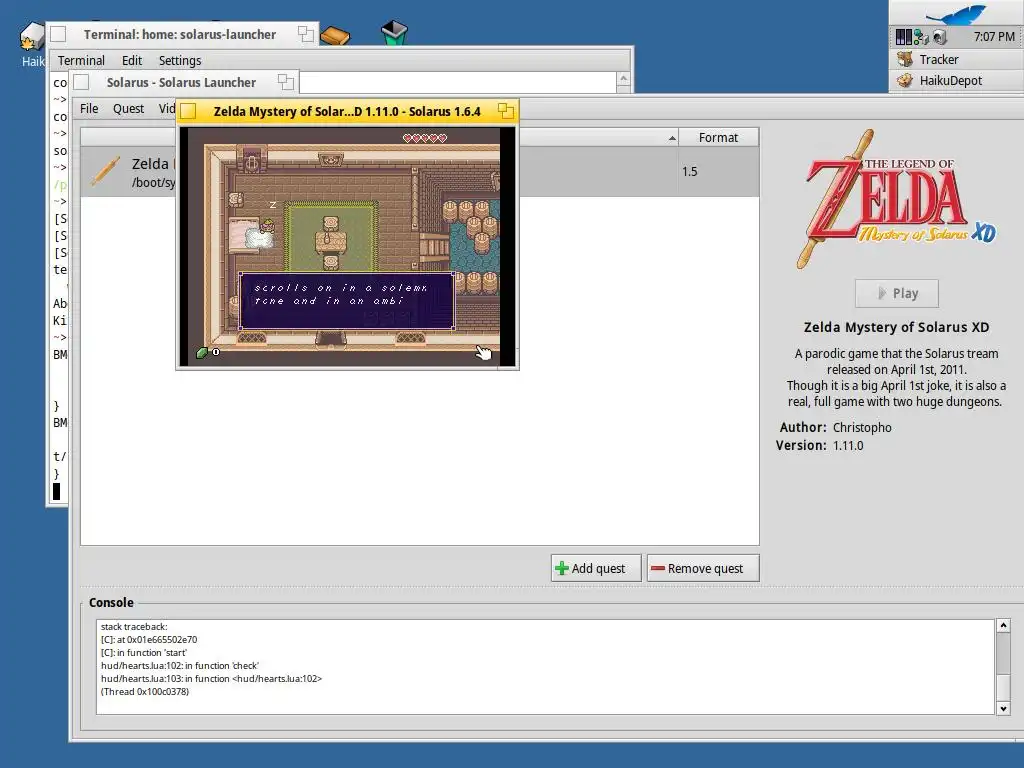1024x768 pixels.
Task: Click the rupee counter icon in game
Action: (x=202, y=353)
